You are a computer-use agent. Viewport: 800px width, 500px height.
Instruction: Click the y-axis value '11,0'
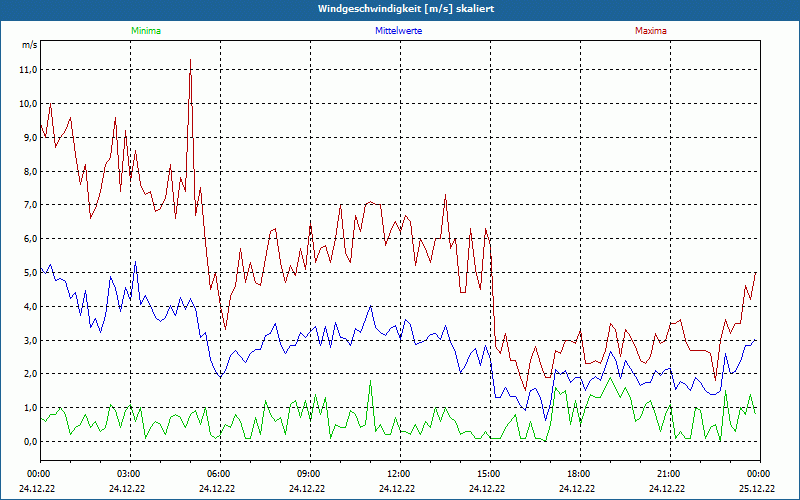tap(29, 70)
